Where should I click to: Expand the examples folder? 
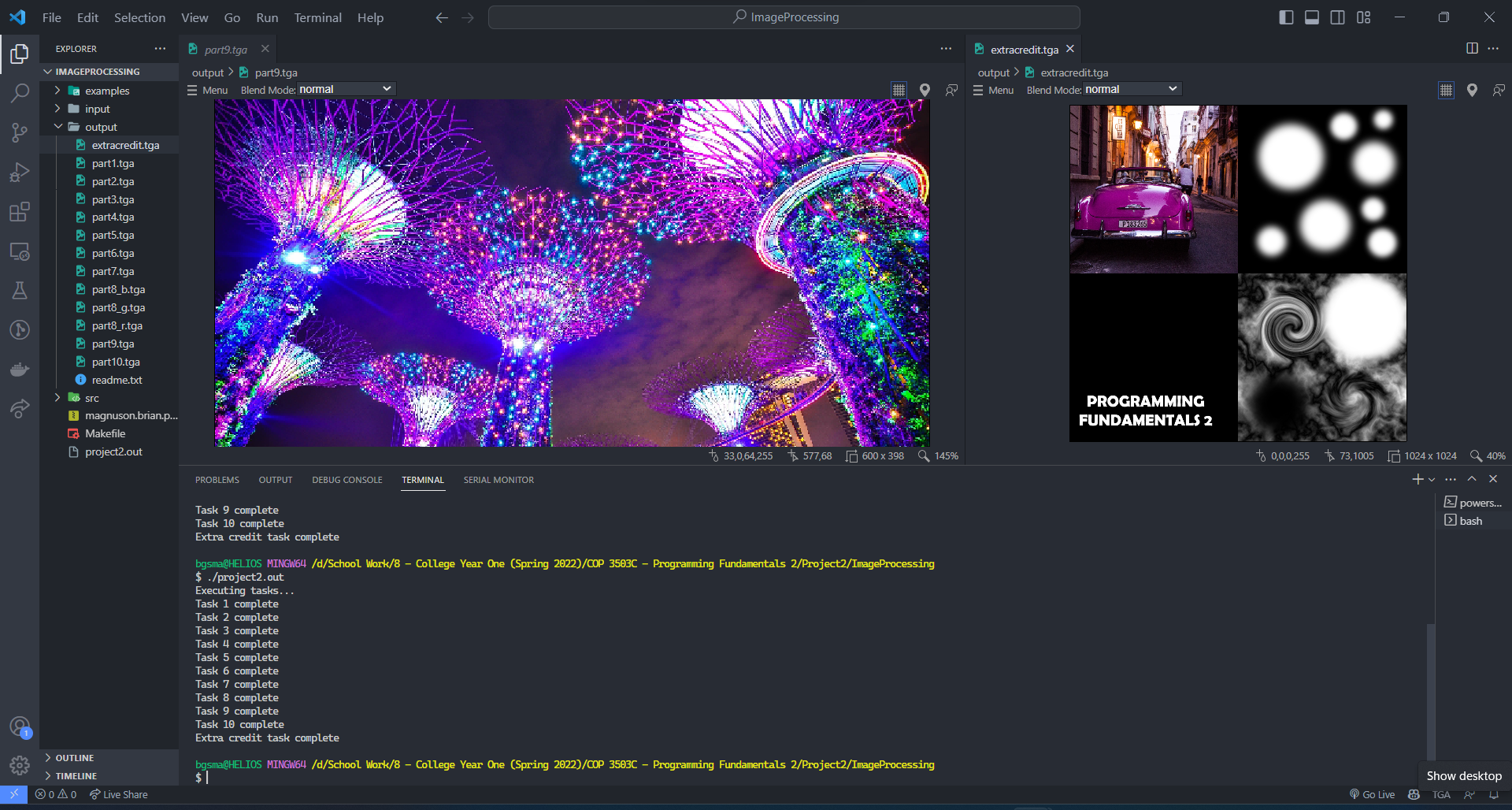[x=108, y=91]
